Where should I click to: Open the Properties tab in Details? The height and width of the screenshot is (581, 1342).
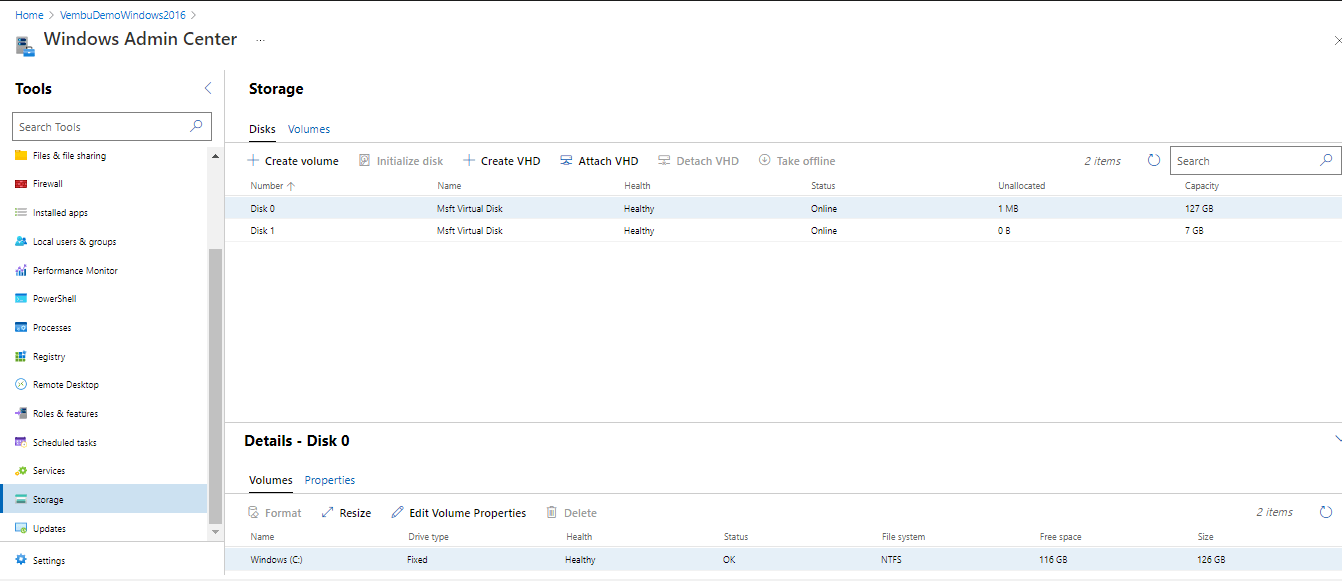(x=330, y=481)
